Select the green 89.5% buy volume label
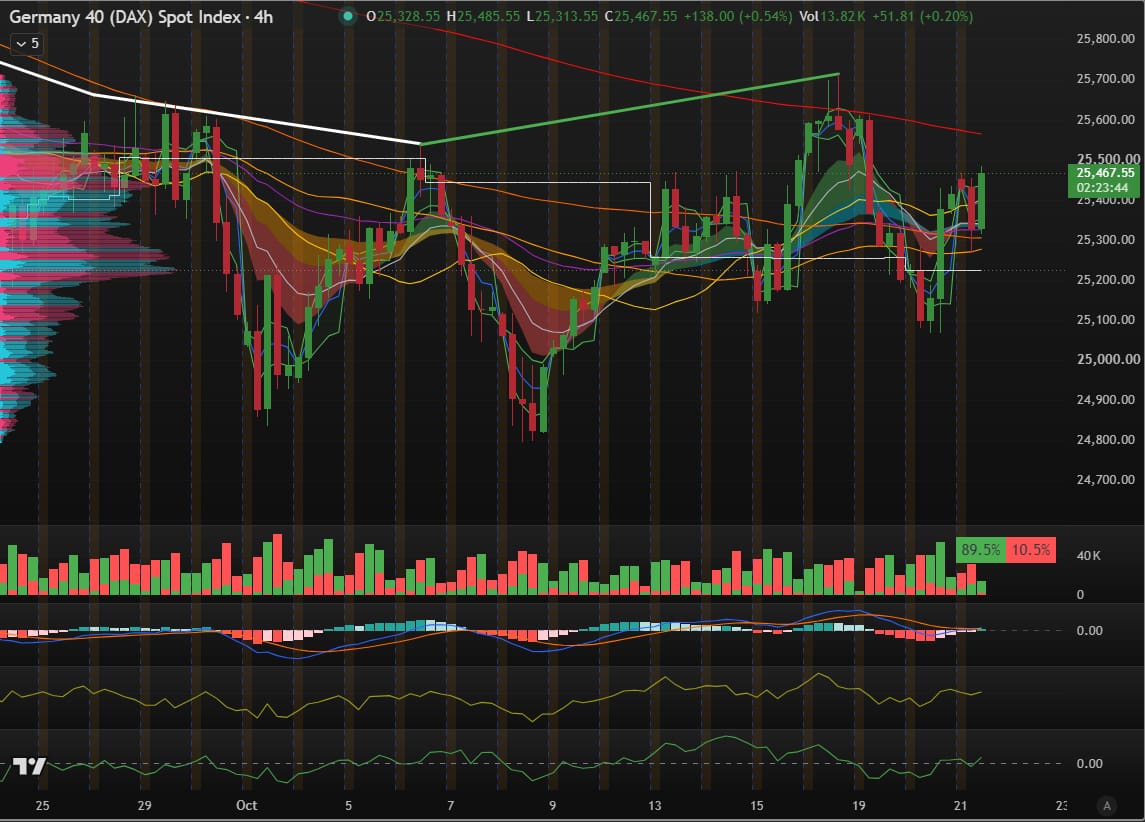The width and height of the screenshot is (1145, 822). pos(981,550)
